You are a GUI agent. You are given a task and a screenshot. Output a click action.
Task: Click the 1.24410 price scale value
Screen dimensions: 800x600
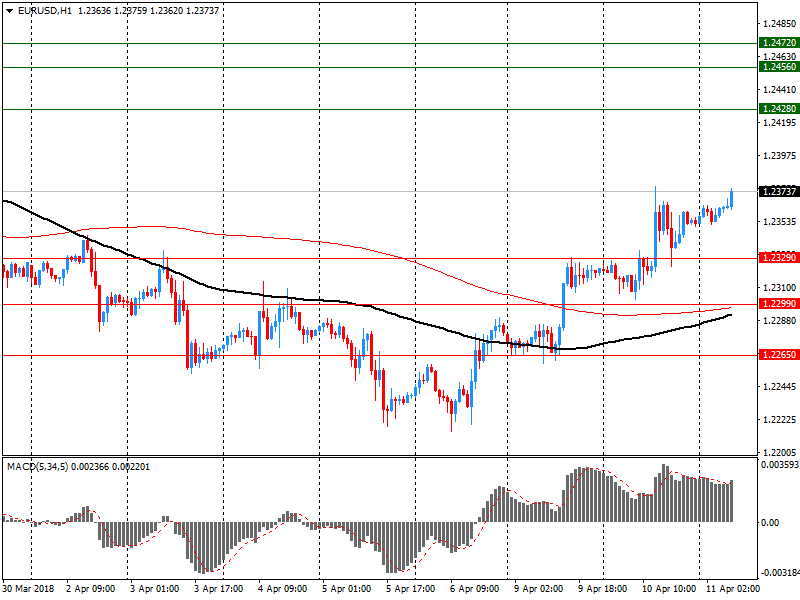pos(779,90)
